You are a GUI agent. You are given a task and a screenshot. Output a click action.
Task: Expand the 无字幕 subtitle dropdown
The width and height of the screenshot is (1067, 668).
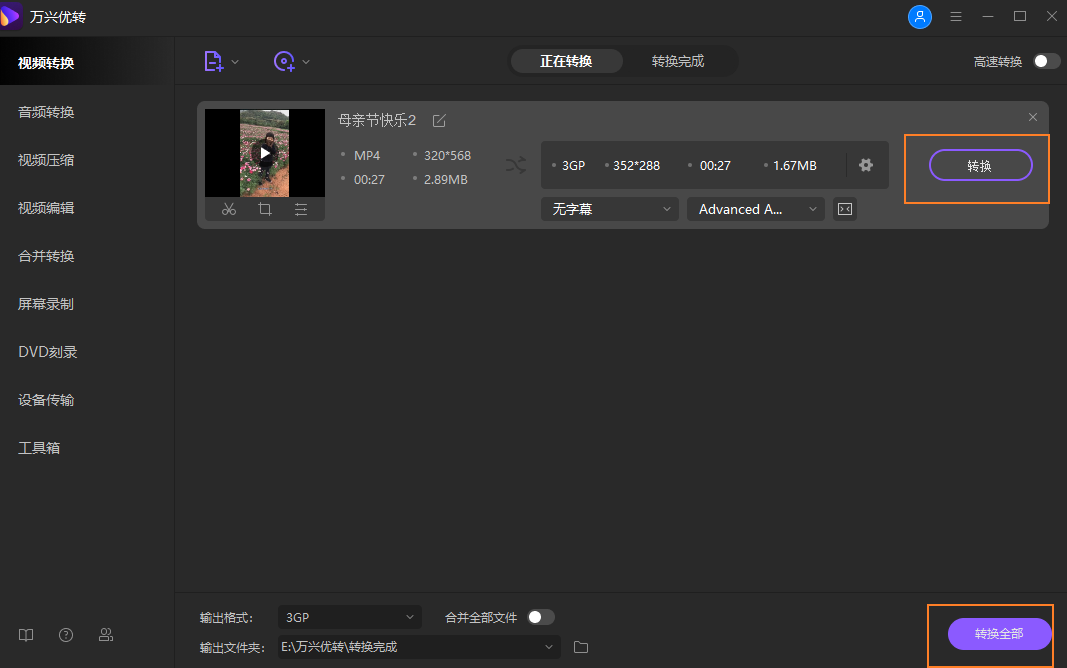(609, 209)
